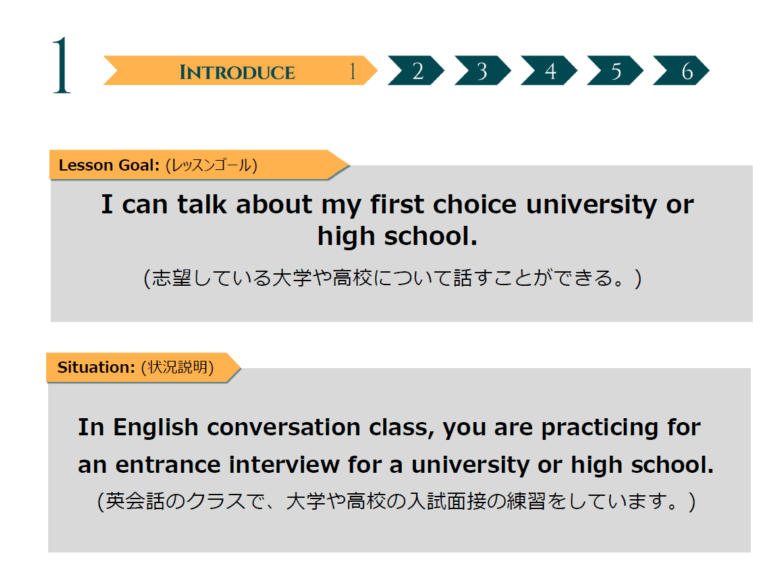
Task: Click the situation English description text
Action: 396,446
